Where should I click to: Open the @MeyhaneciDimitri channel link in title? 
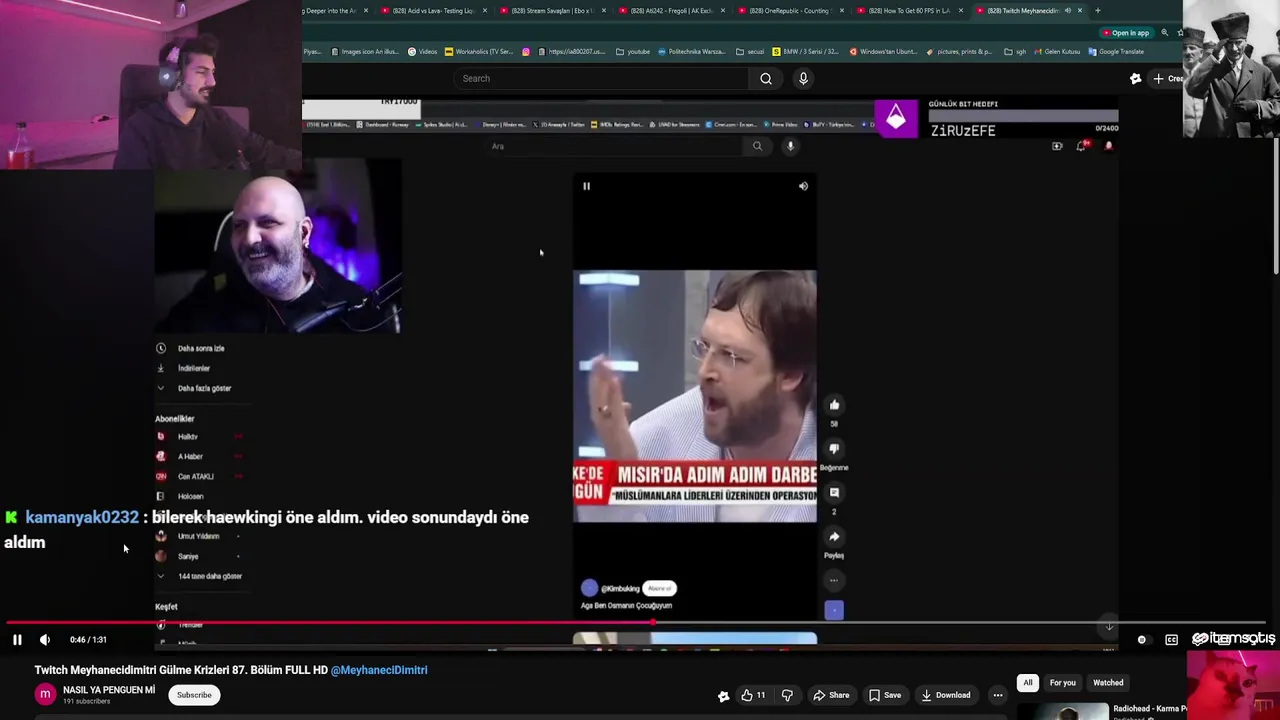(x=379, y=670)
